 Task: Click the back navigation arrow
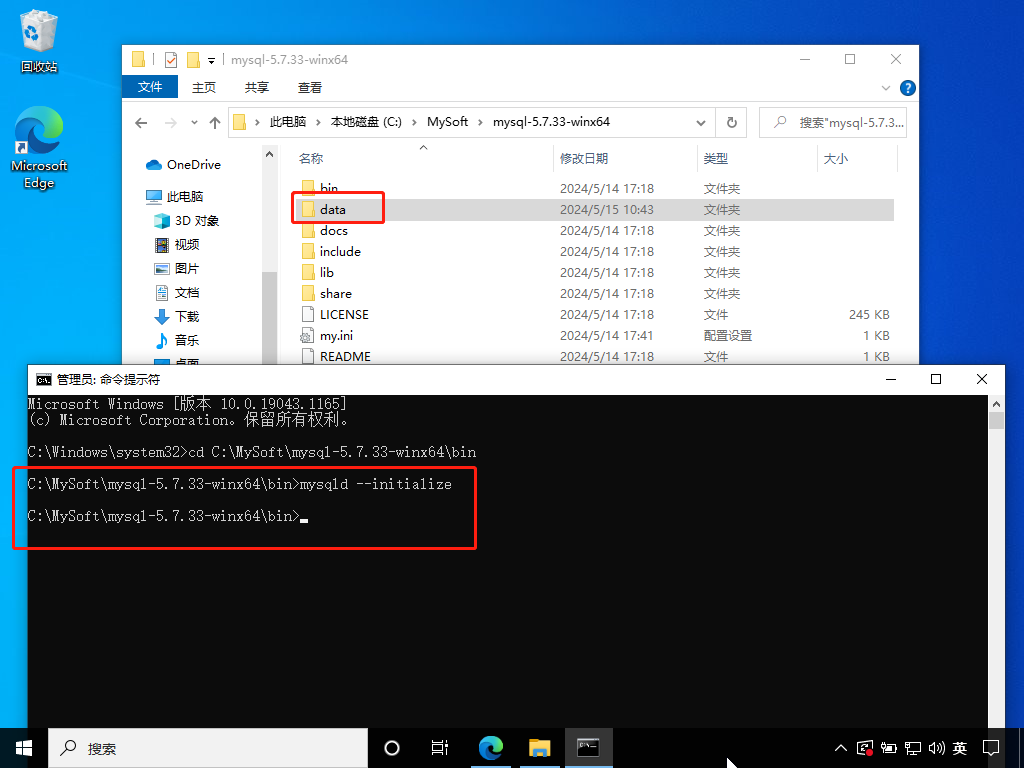point(141,123)
